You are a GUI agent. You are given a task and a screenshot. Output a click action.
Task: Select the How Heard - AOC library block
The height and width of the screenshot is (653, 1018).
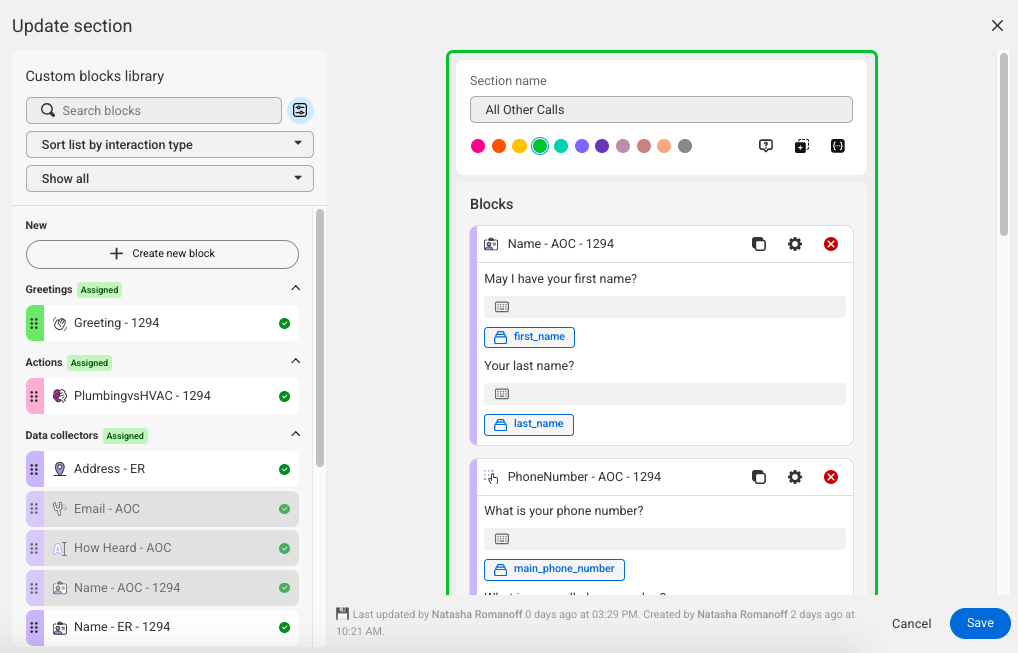click(162, 548)
